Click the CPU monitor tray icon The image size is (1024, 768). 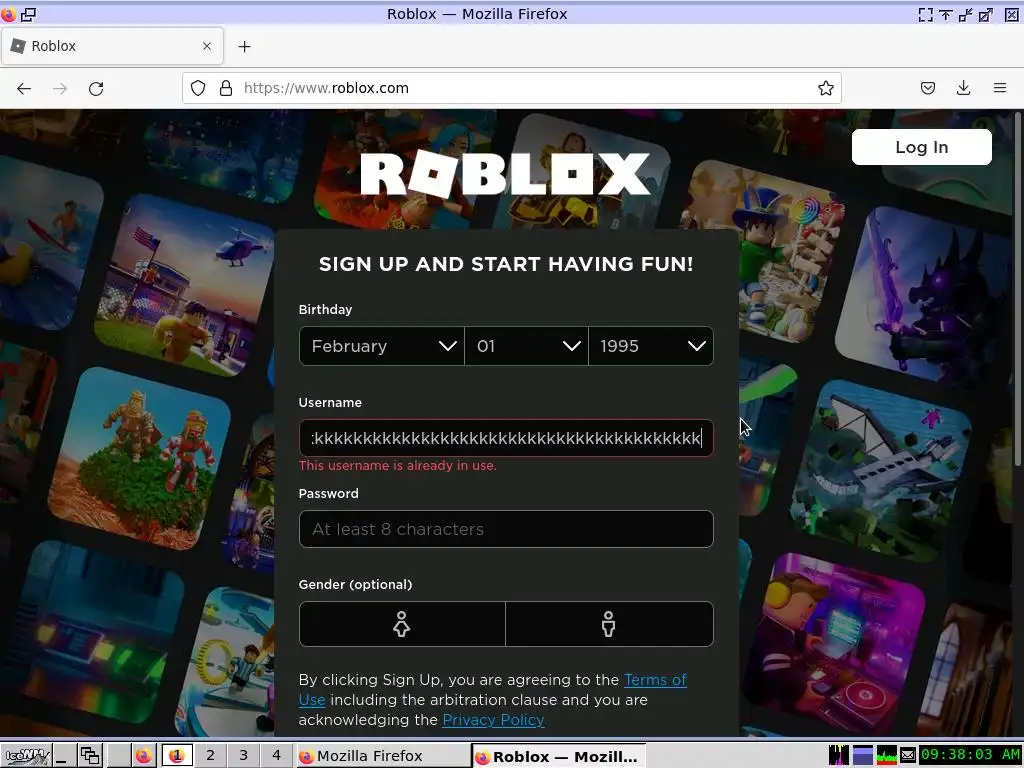click(839, 756)
